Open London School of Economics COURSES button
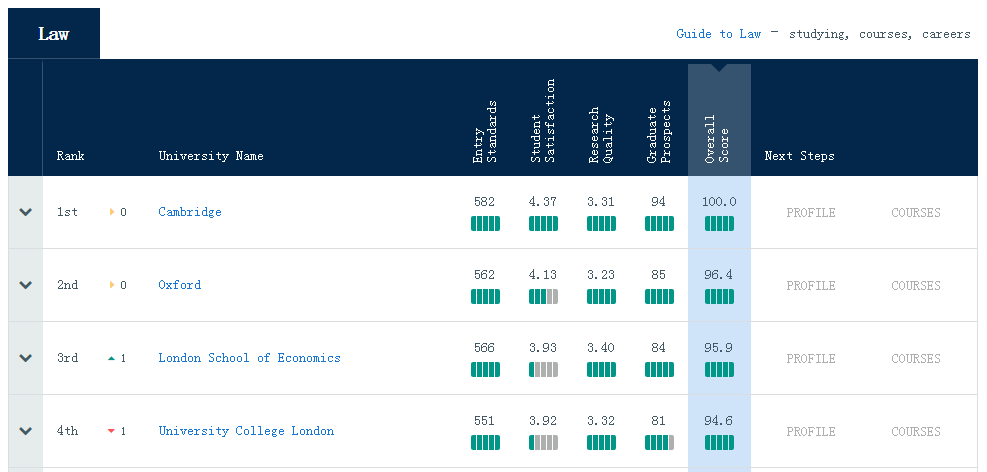This screenshot has width=987, height=472. [x=916, y=359]
